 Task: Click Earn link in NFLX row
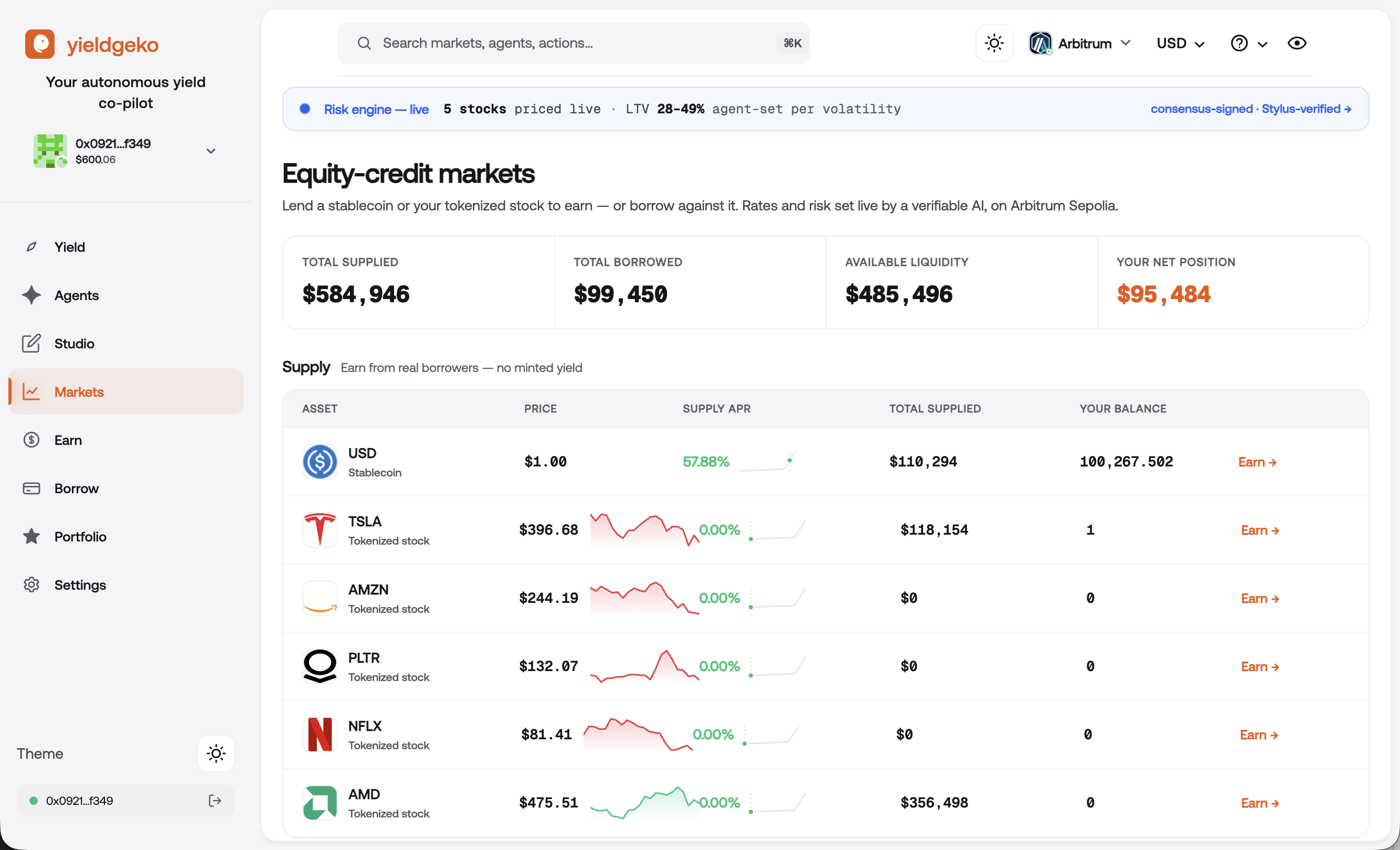click(x=1258, y=735)
